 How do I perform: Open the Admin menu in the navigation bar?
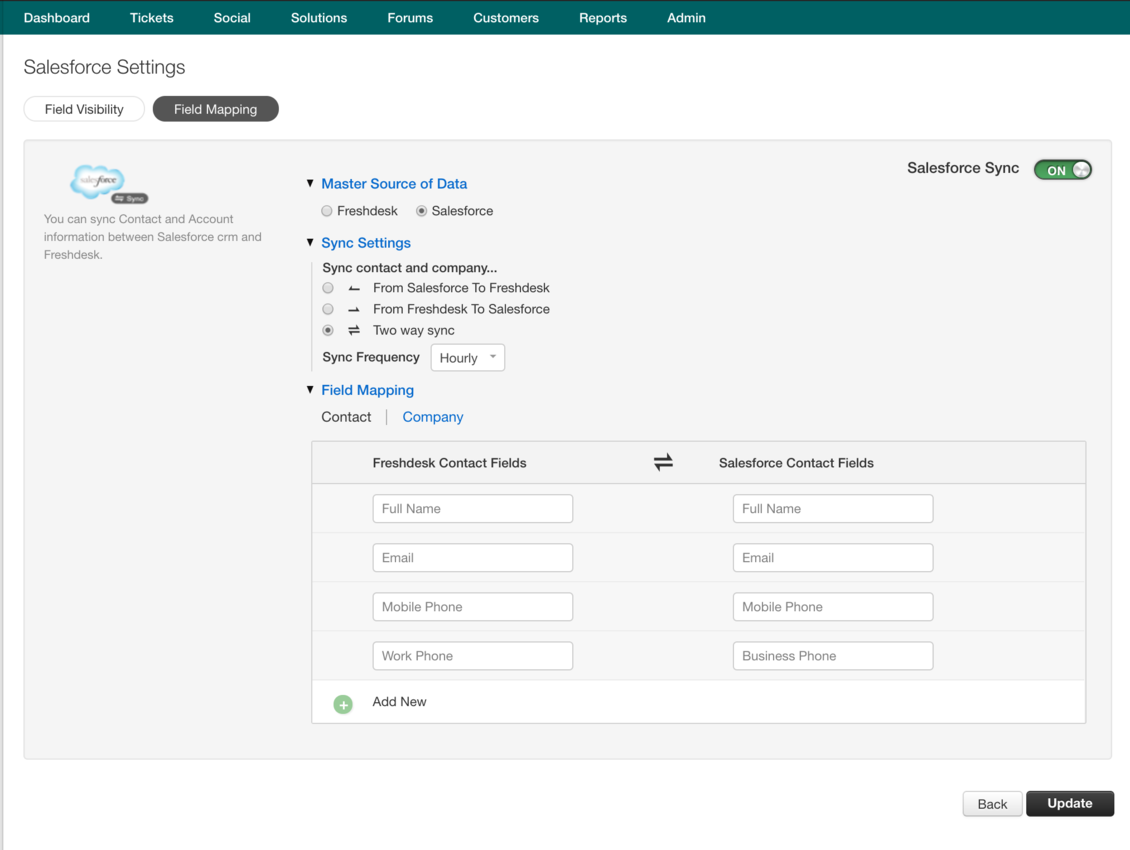[x=686, y=17]
